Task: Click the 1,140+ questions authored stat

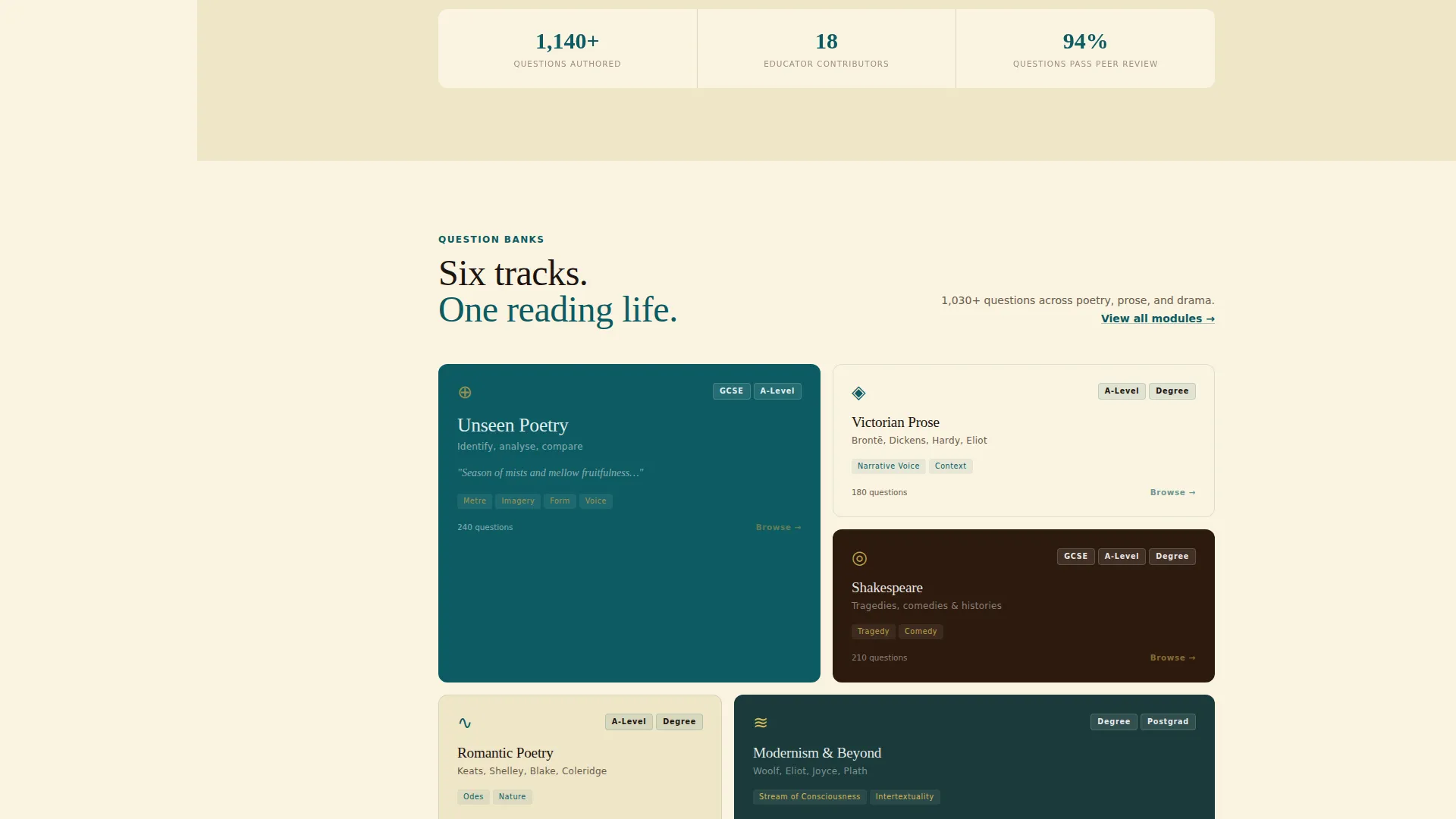Action: 567,49
